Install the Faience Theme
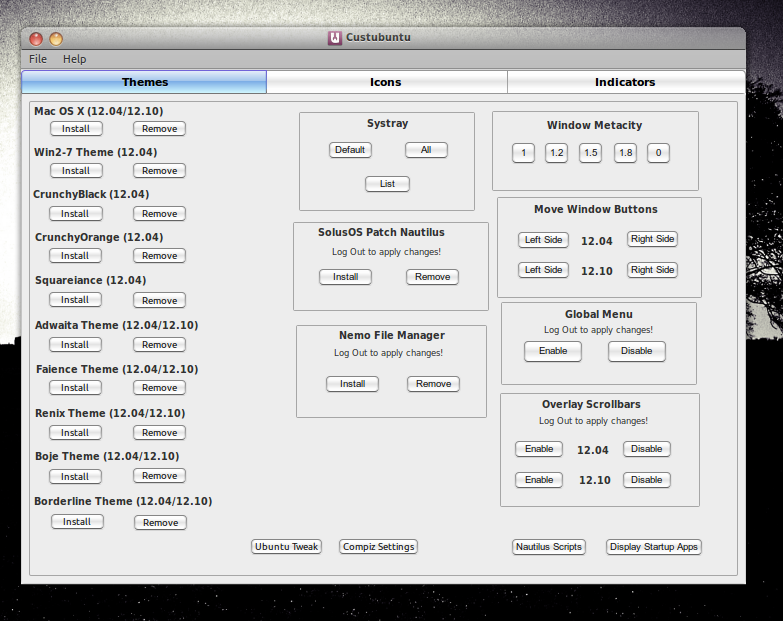Screen dimensions: 783x621 click(x=75, y=387)
